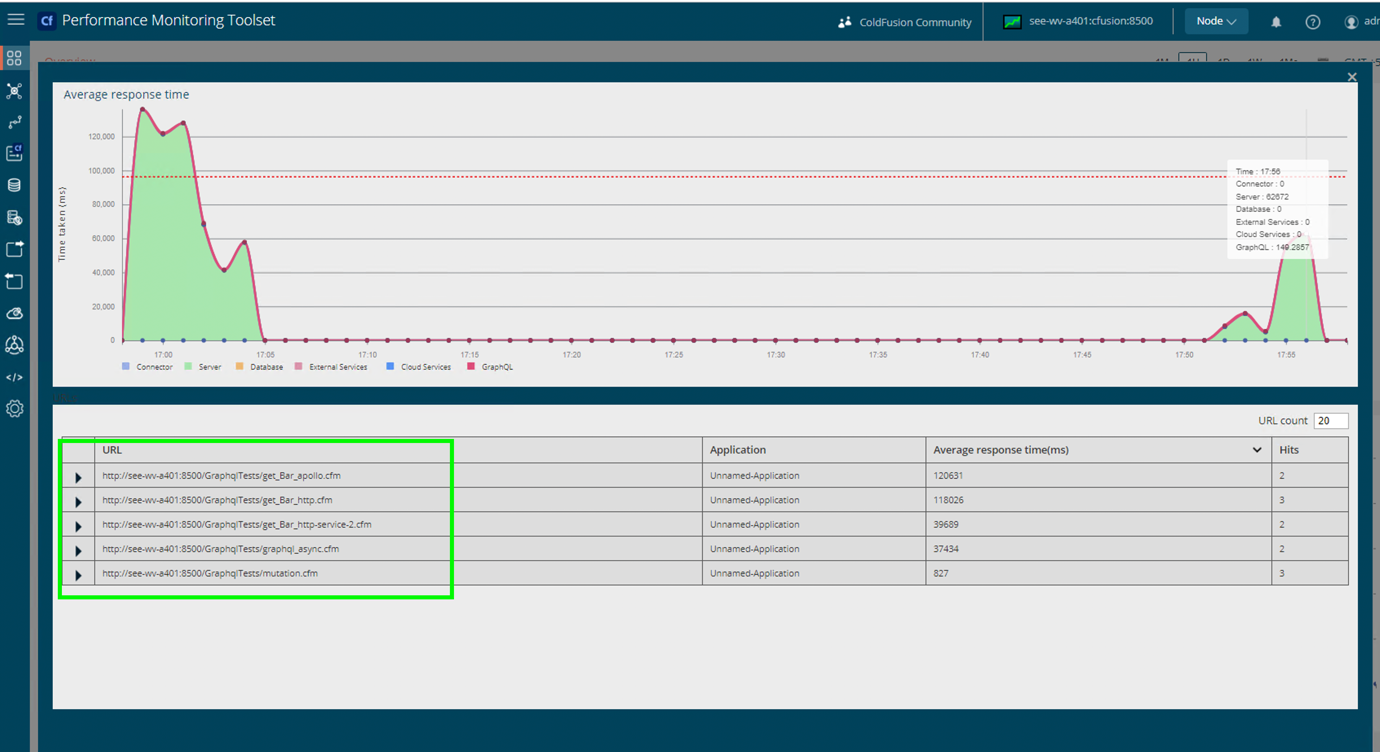Viewport: 1380px width, 752px height.
Task: Sort by Average response time column chevron
Action: tap(1258, 449)
